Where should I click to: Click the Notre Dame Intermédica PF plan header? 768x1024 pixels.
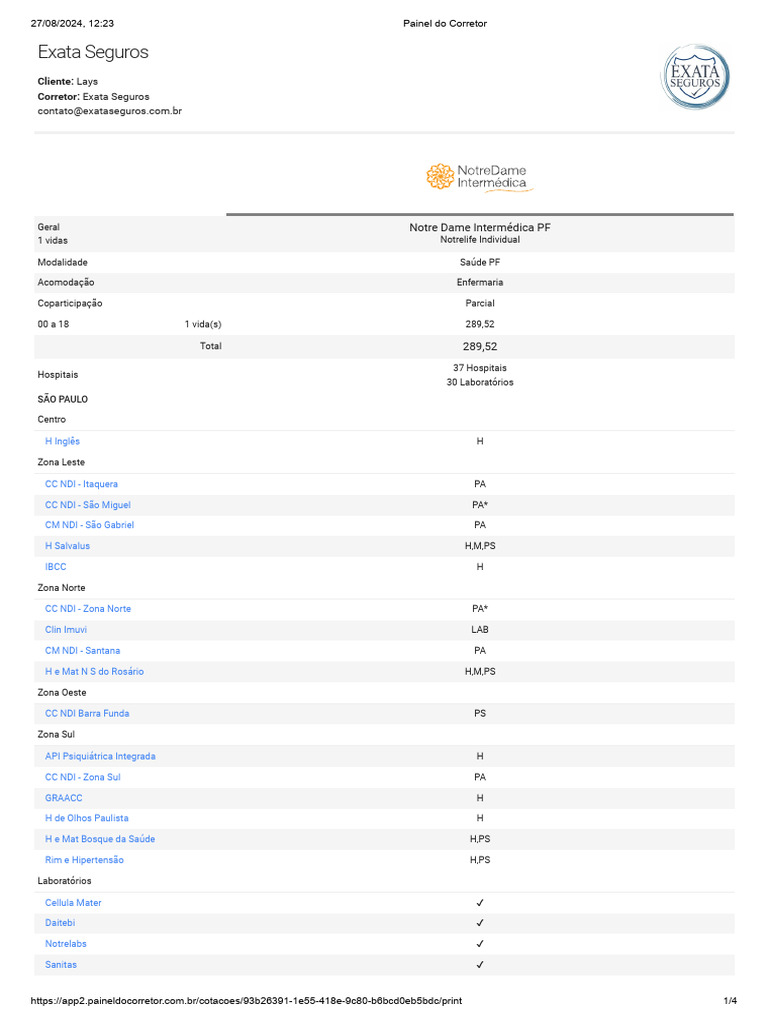pyautogui.click(x=480, y=228)
